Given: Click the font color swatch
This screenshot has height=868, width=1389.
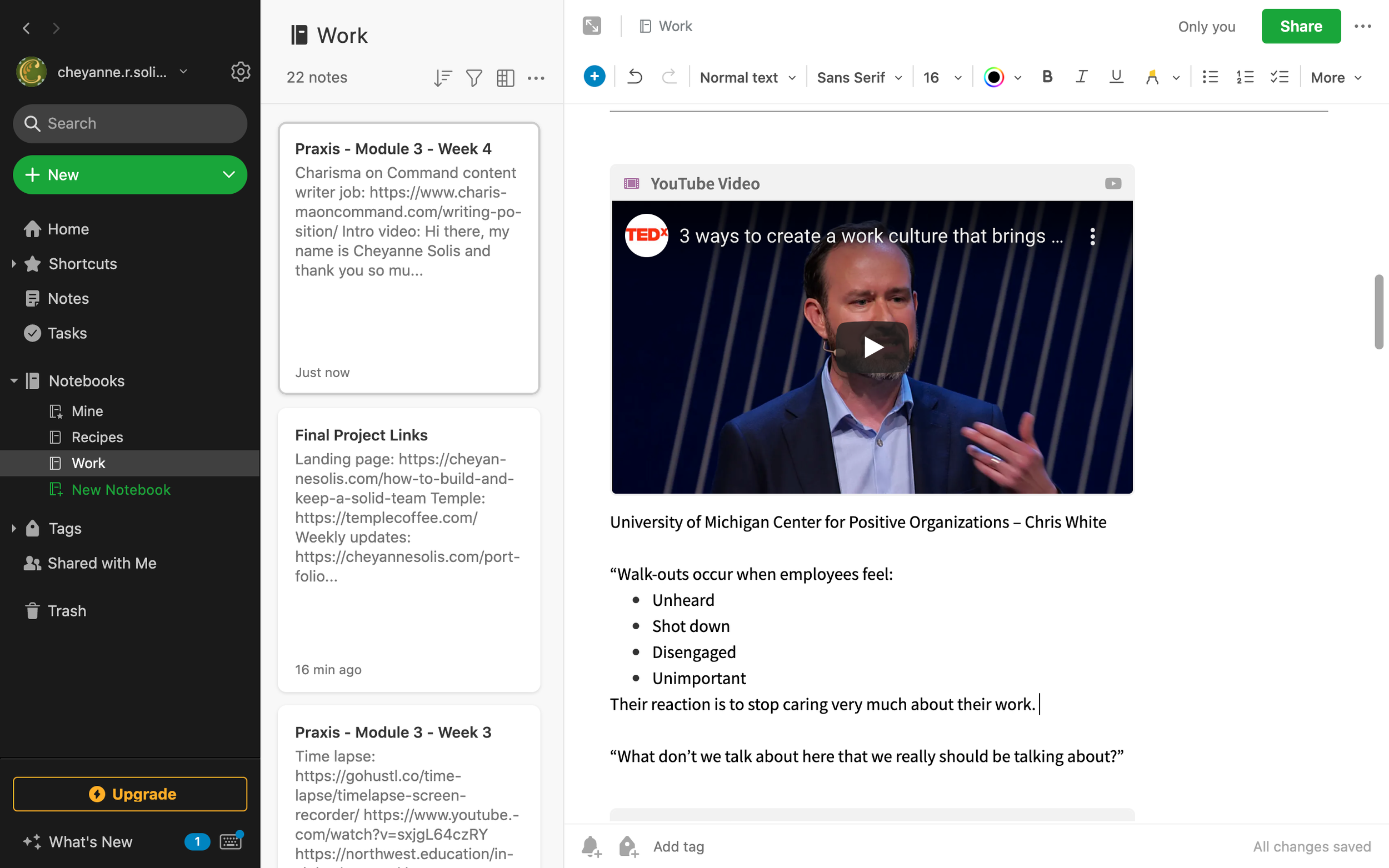Looking at the screenshot, I should pos(993,77).
